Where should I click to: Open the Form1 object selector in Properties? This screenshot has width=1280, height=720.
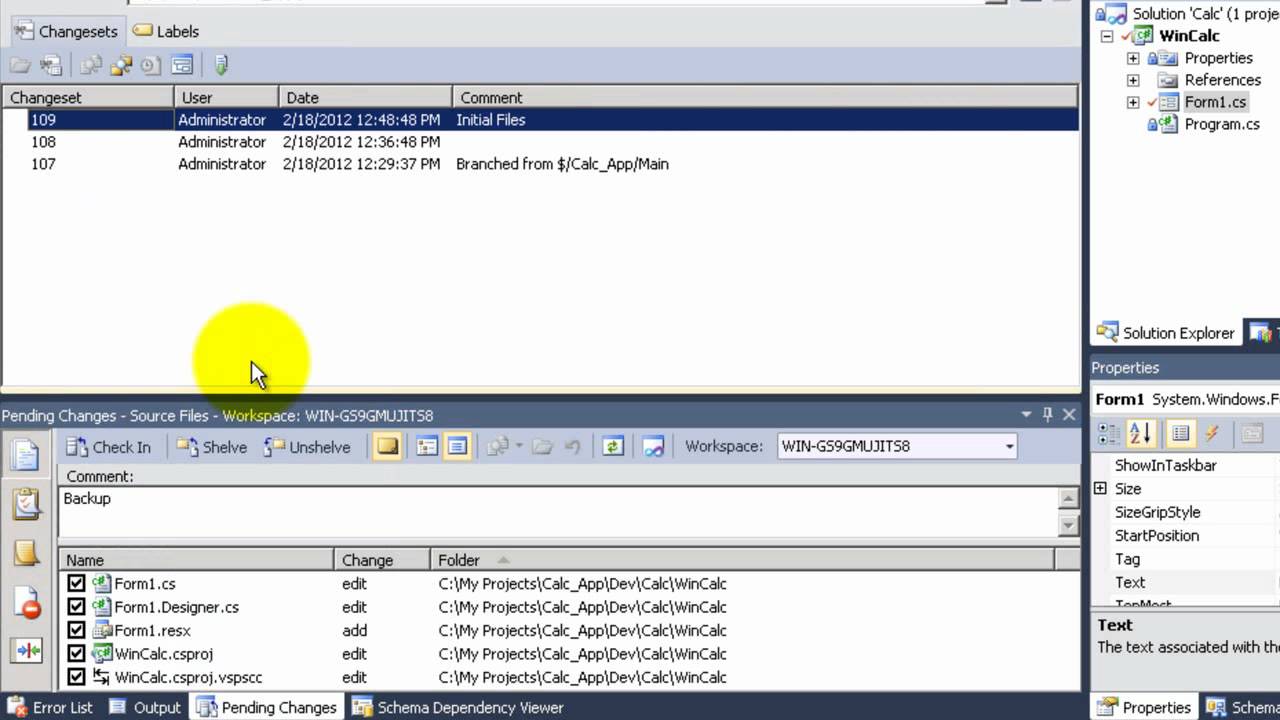[x=1186, y=399]
